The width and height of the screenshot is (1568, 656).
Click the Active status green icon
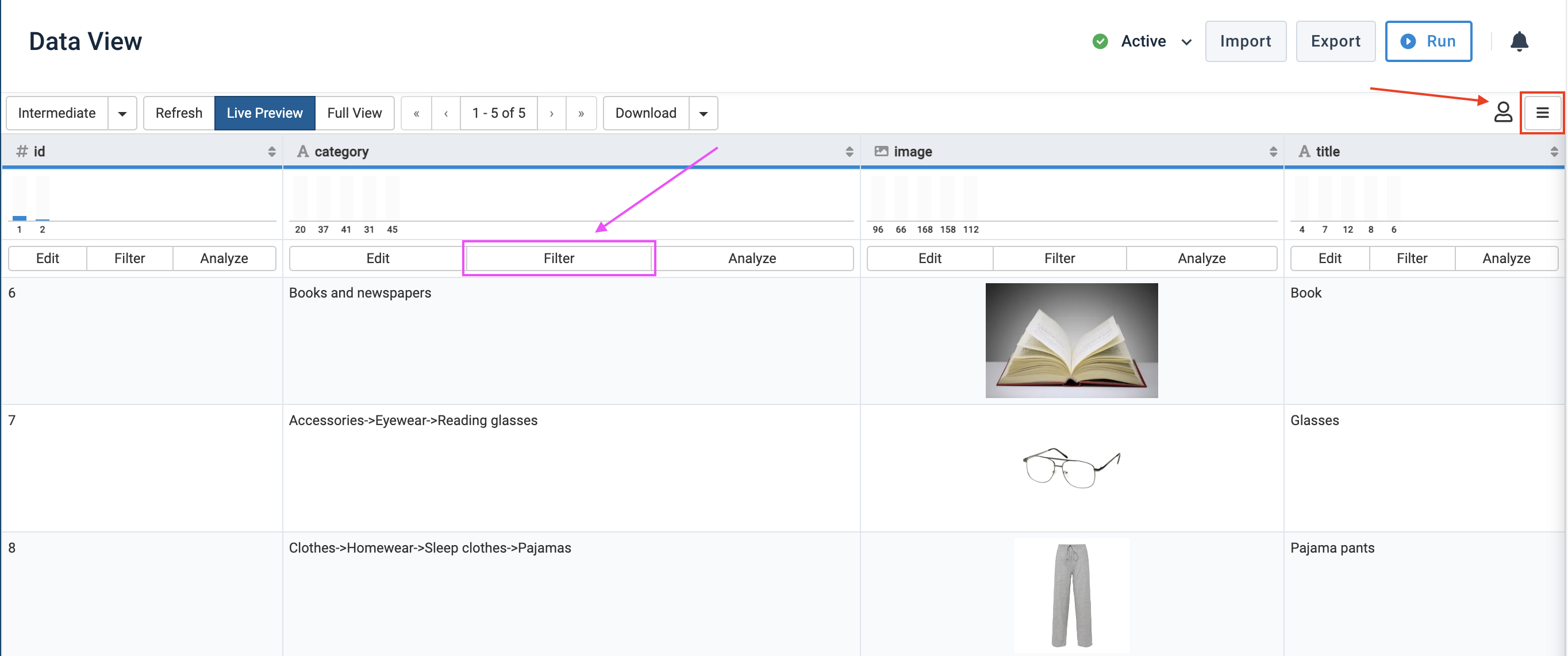[1098, 41]
